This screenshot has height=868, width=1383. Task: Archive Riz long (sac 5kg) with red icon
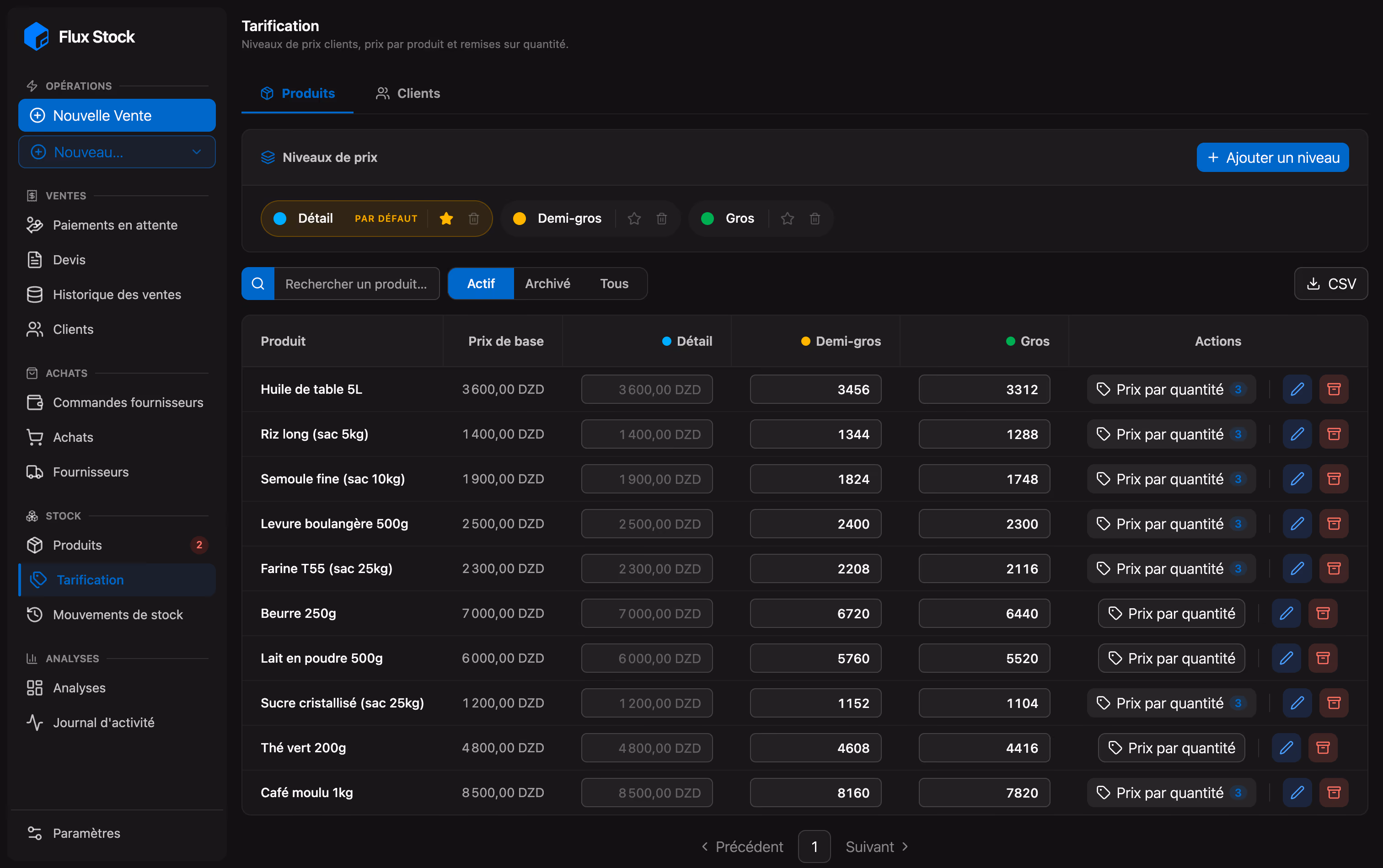[1334, 434]
